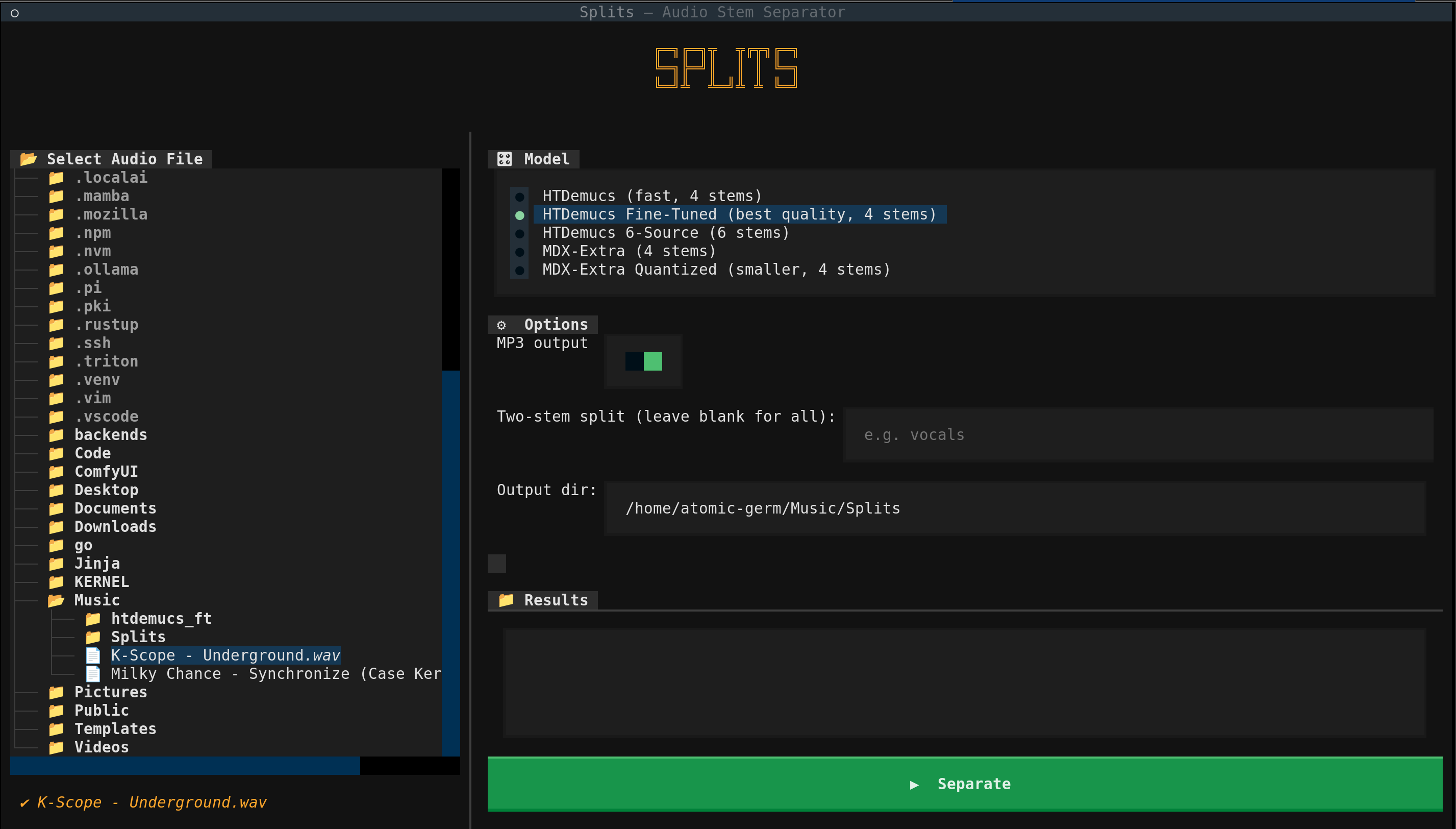Screen dimensions: 1456x829
Task: Expand the Pictures folder
Action: [110, 692]
